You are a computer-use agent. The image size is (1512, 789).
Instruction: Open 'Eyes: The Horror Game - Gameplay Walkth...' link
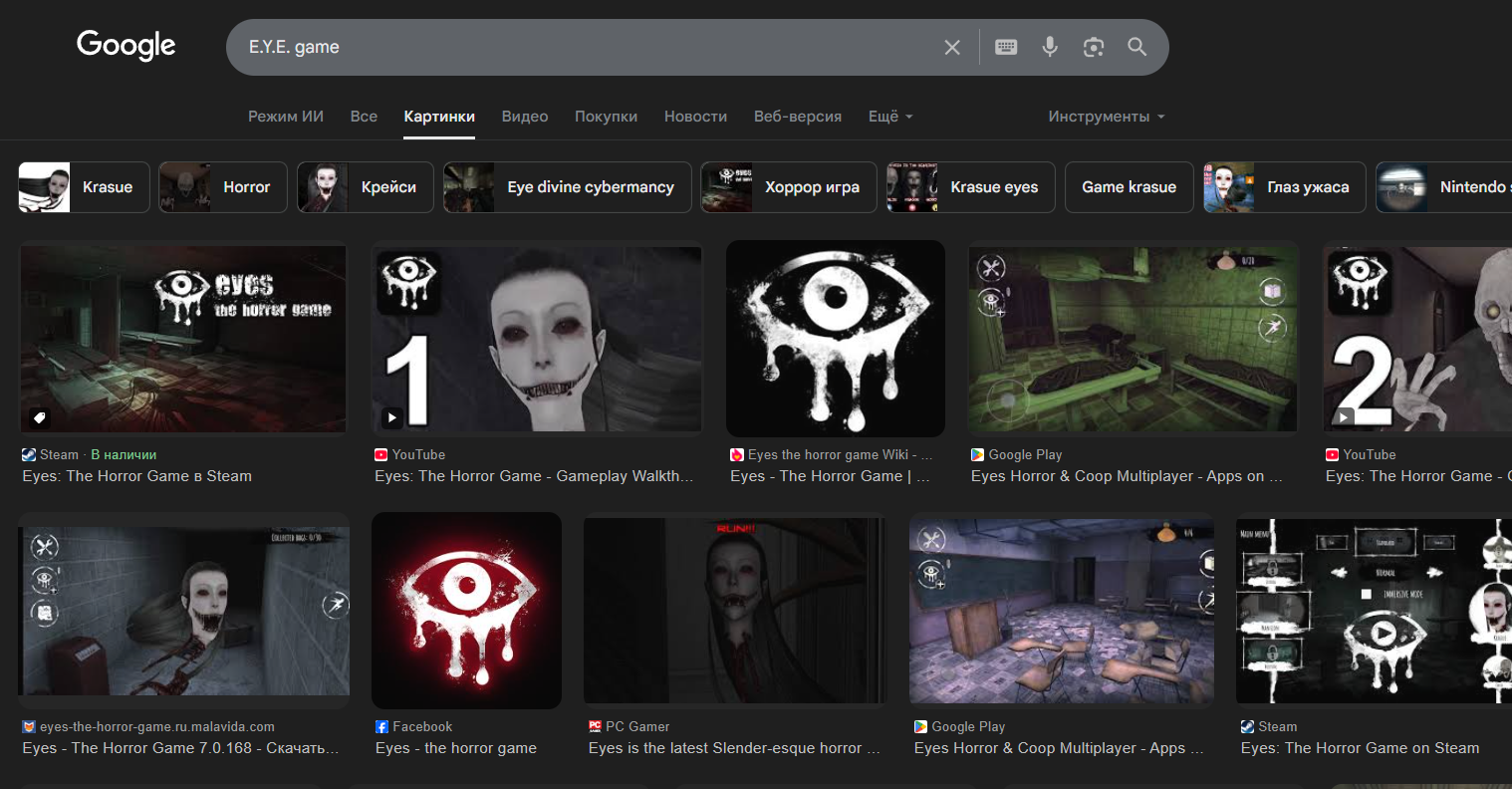coord(534,476)
